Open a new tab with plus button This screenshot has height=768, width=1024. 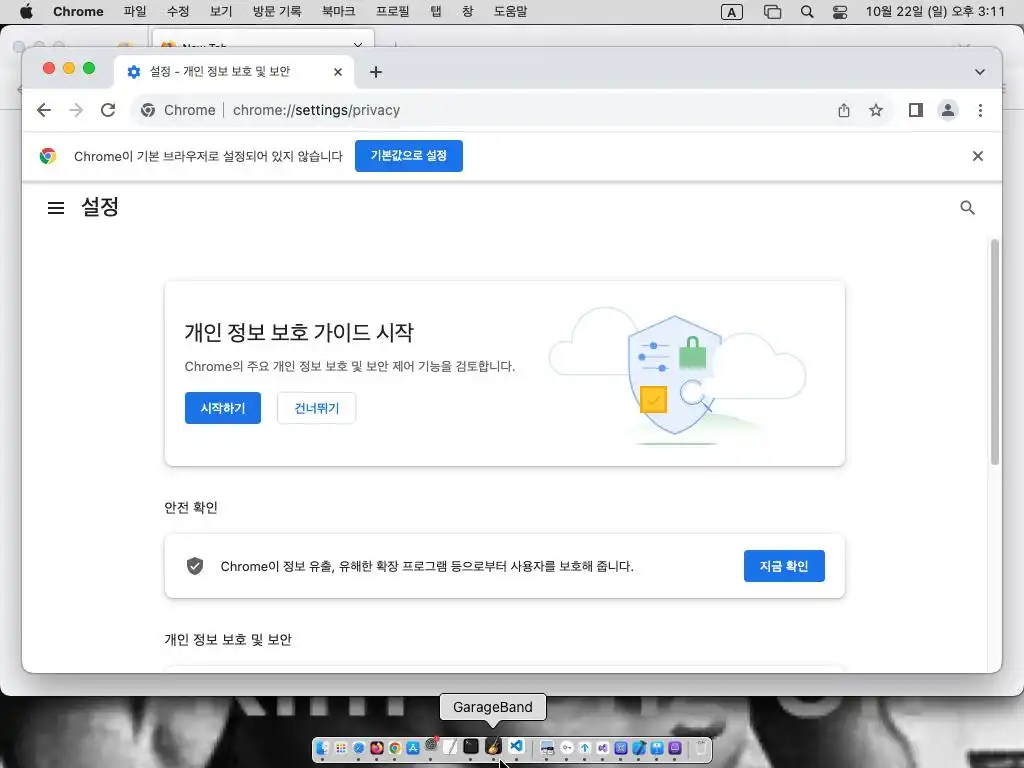pyautogui.click(x=376, y=72)
